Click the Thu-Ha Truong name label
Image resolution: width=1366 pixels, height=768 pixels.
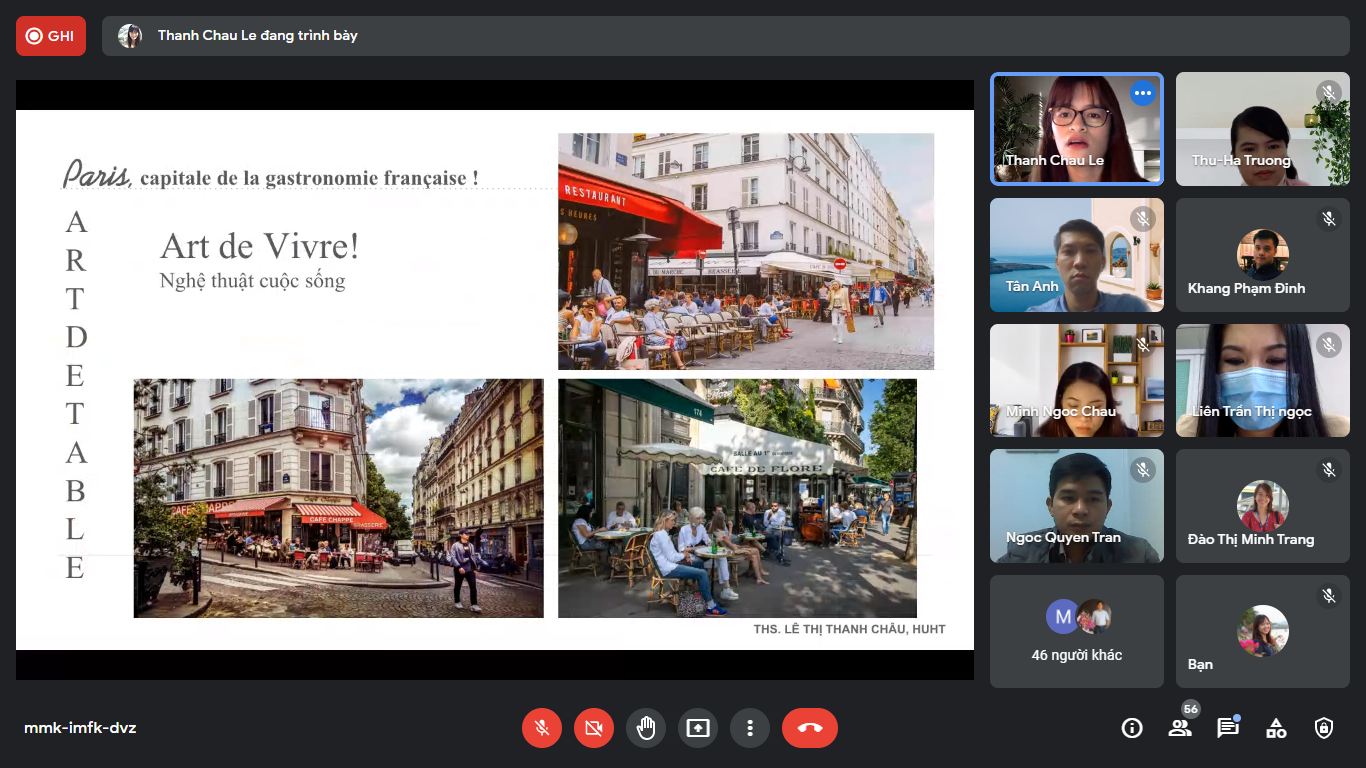click(1241, 160)
